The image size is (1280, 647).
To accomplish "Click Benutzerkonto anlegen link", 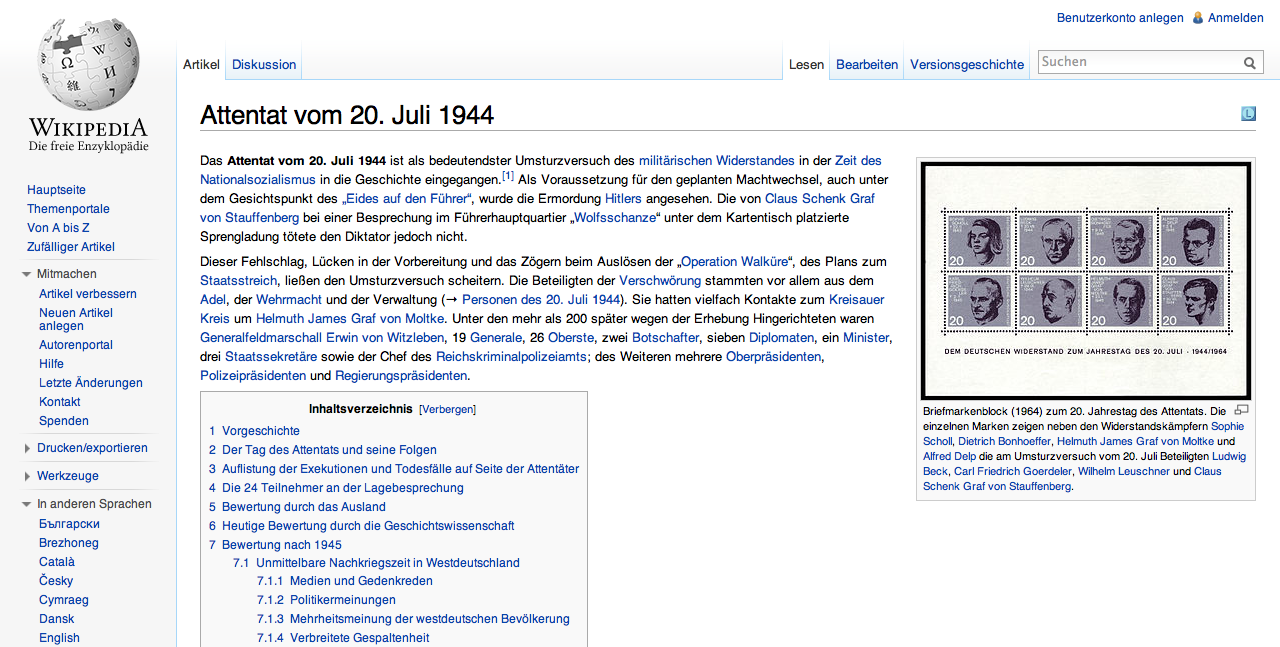I will (1120, 18).
